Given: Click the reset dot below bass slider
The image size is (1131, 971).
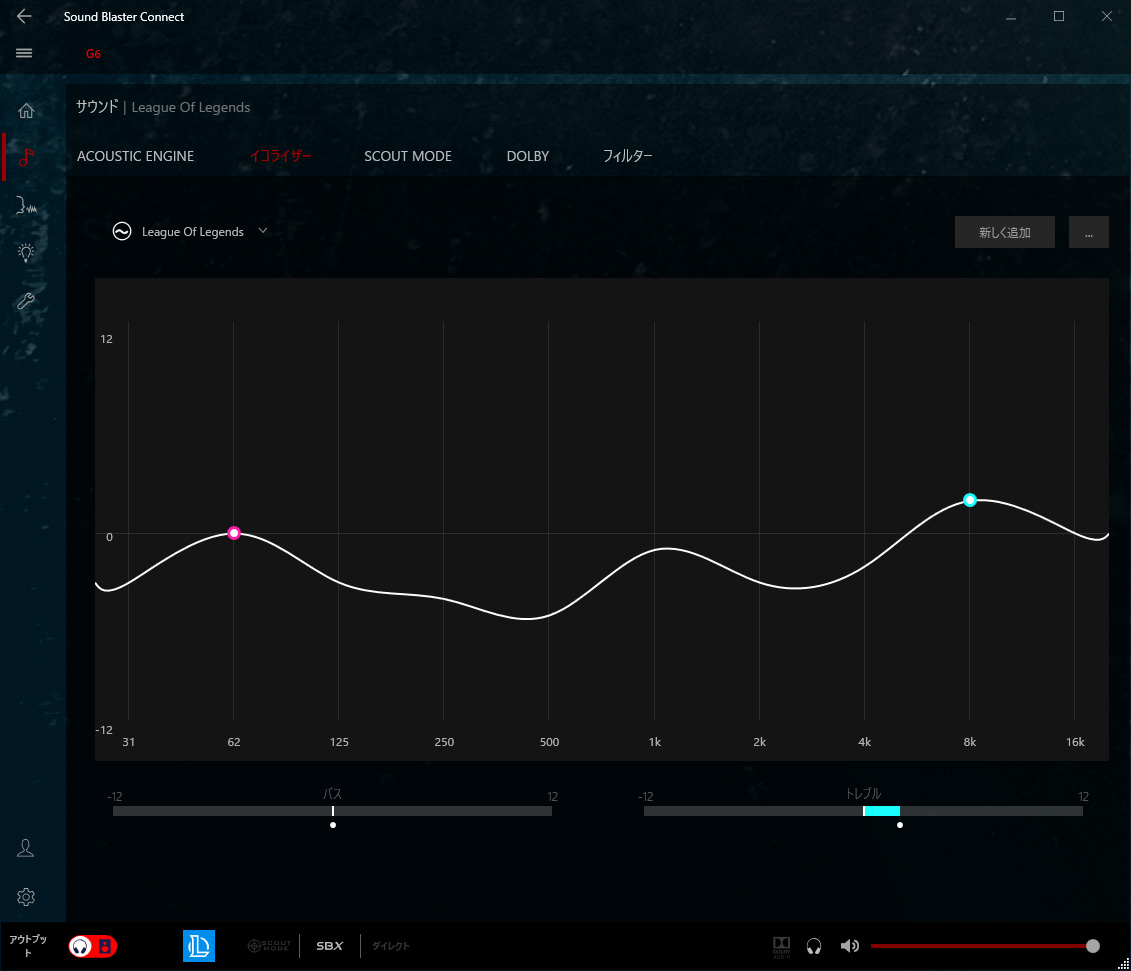Looking at the screenshot, I should pyautogui.click(x=333, y=825).
